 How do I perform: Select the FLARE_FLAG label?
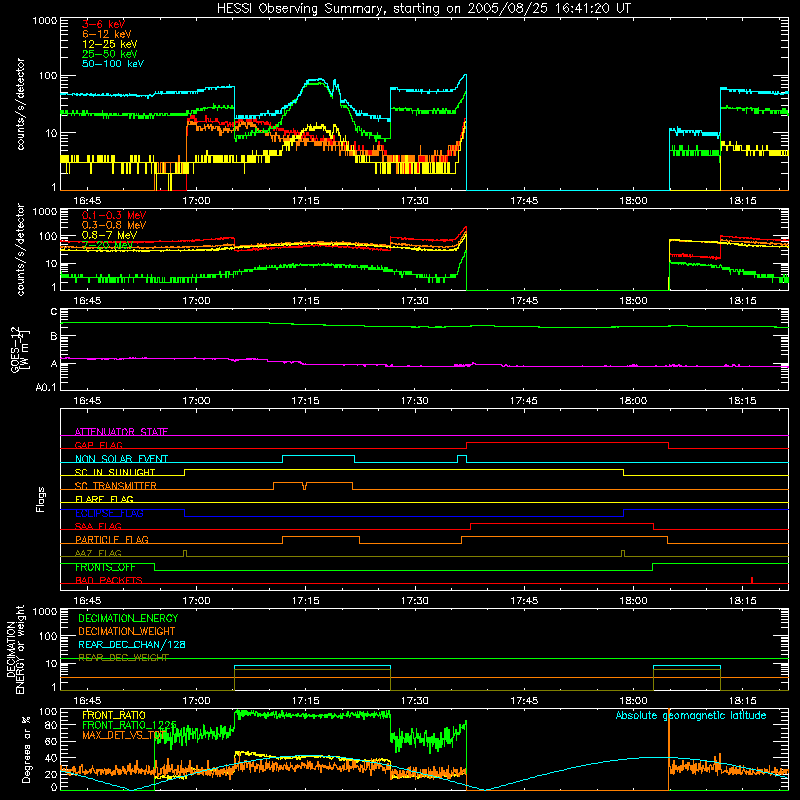coord(104,499)
